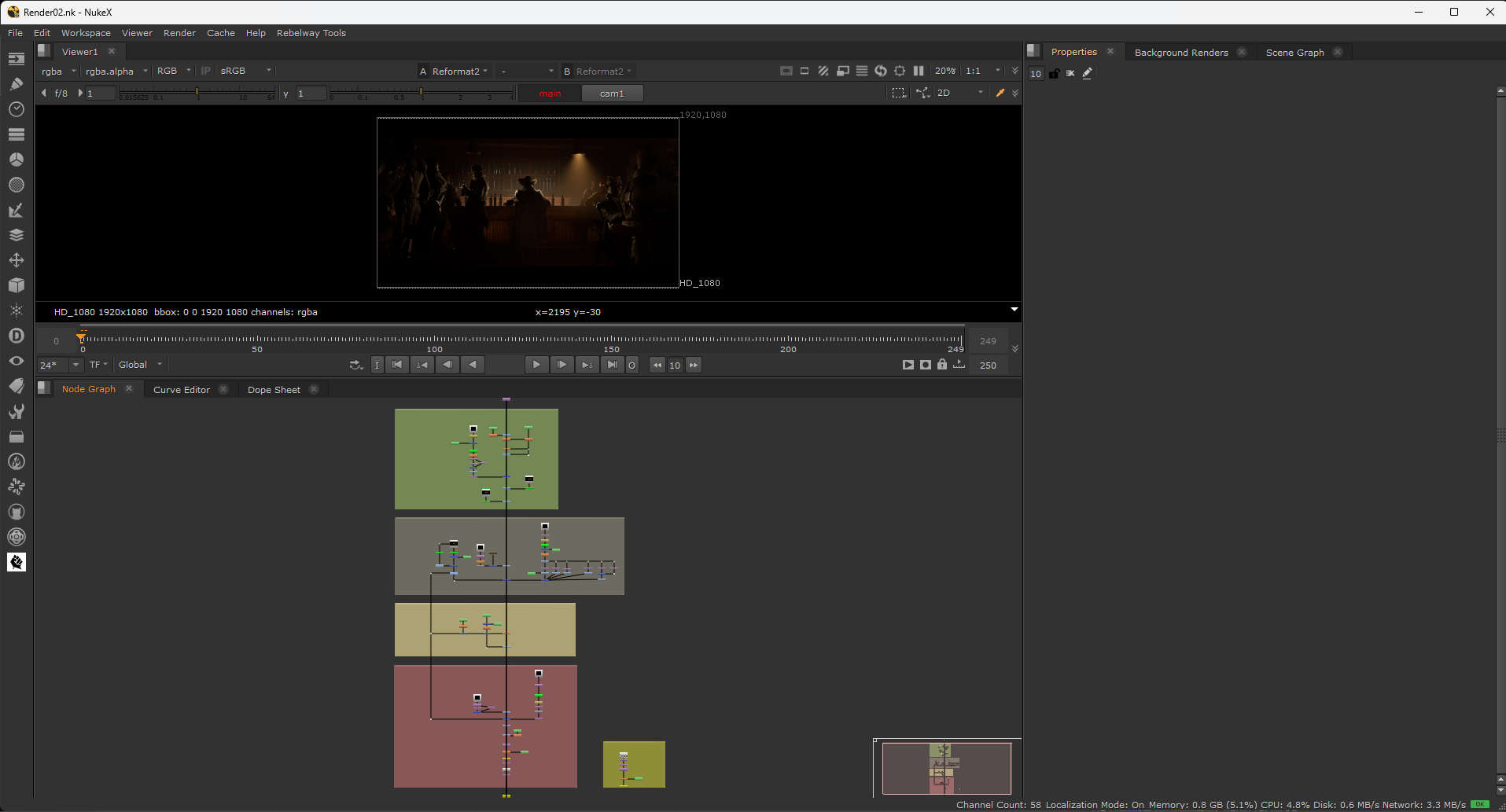The image size is (1506, 812).
Task: Open the Transform nodes move icon
Action: point(16,260)
